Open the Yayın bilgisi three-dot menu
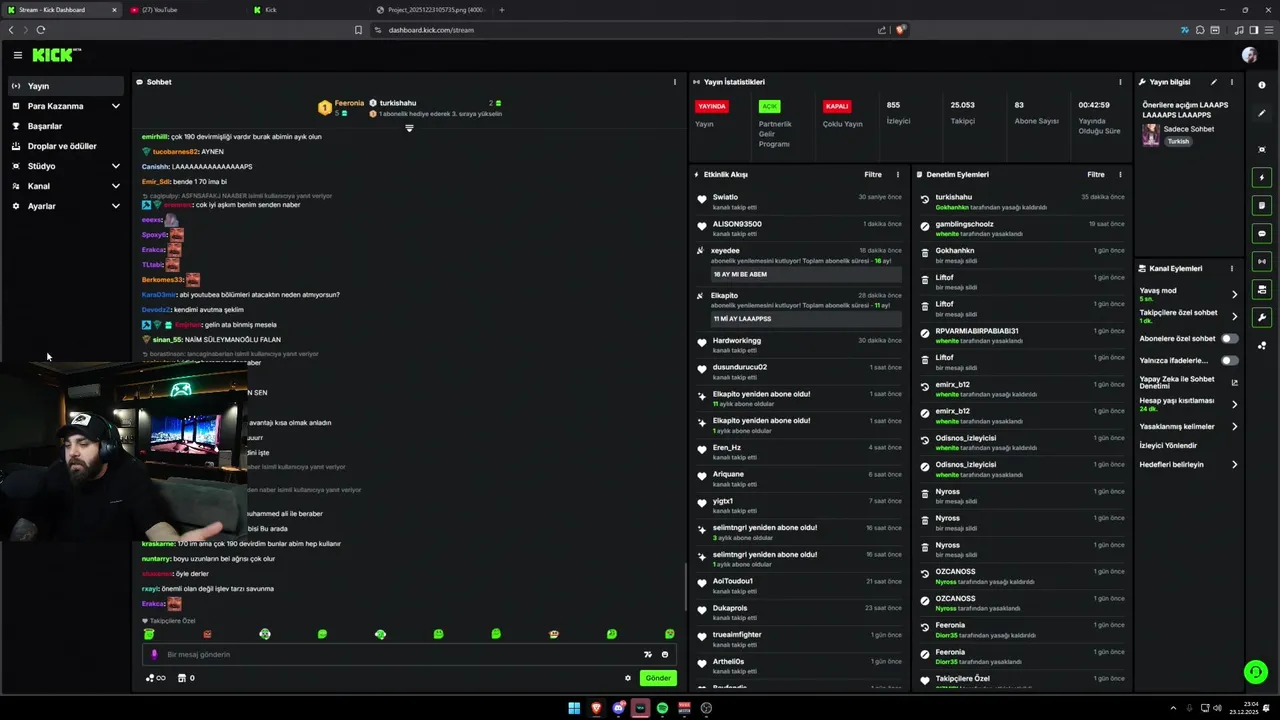Image resolution: width=1280 pixels, height=720 pixels. pos(1232,82)
